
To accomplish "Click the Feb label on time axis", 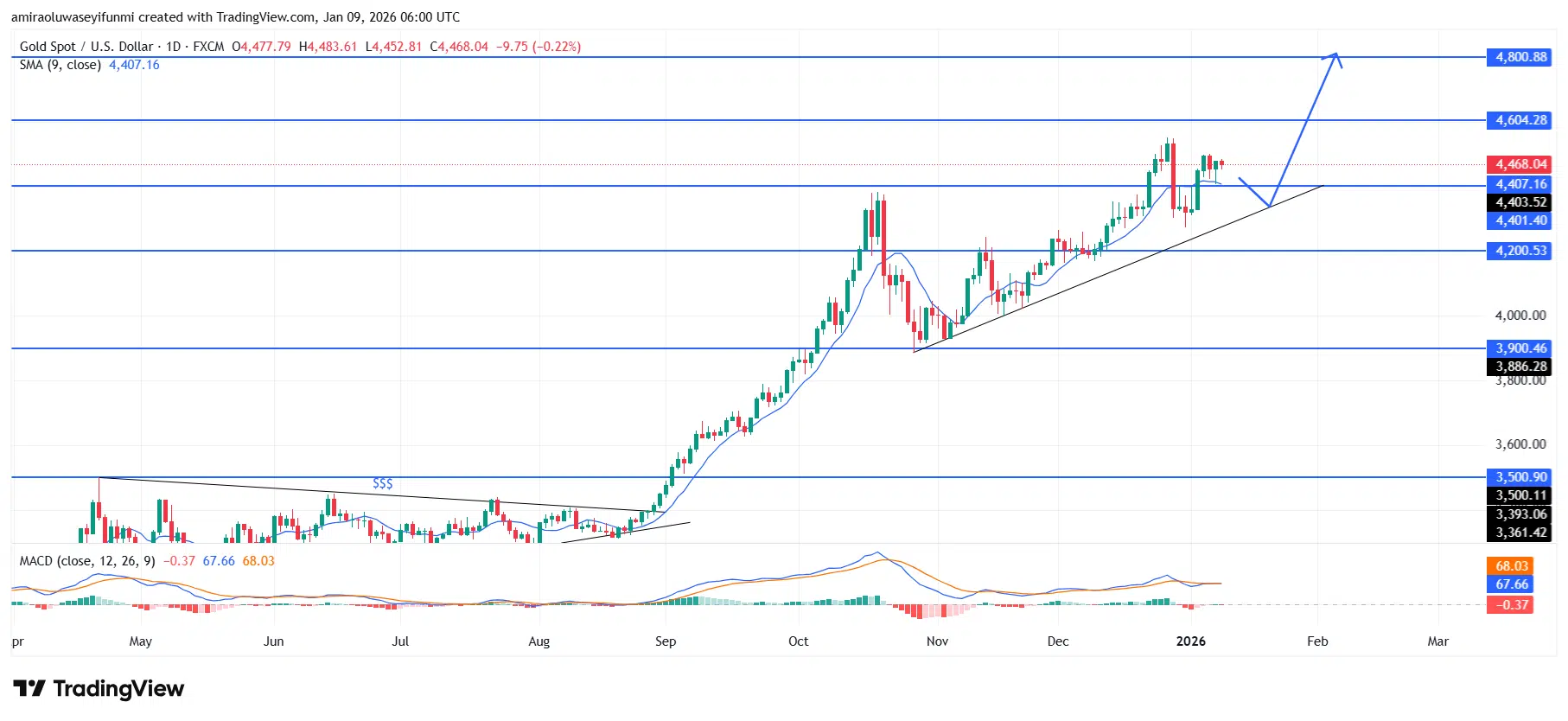I will [x=1316, y=641].
